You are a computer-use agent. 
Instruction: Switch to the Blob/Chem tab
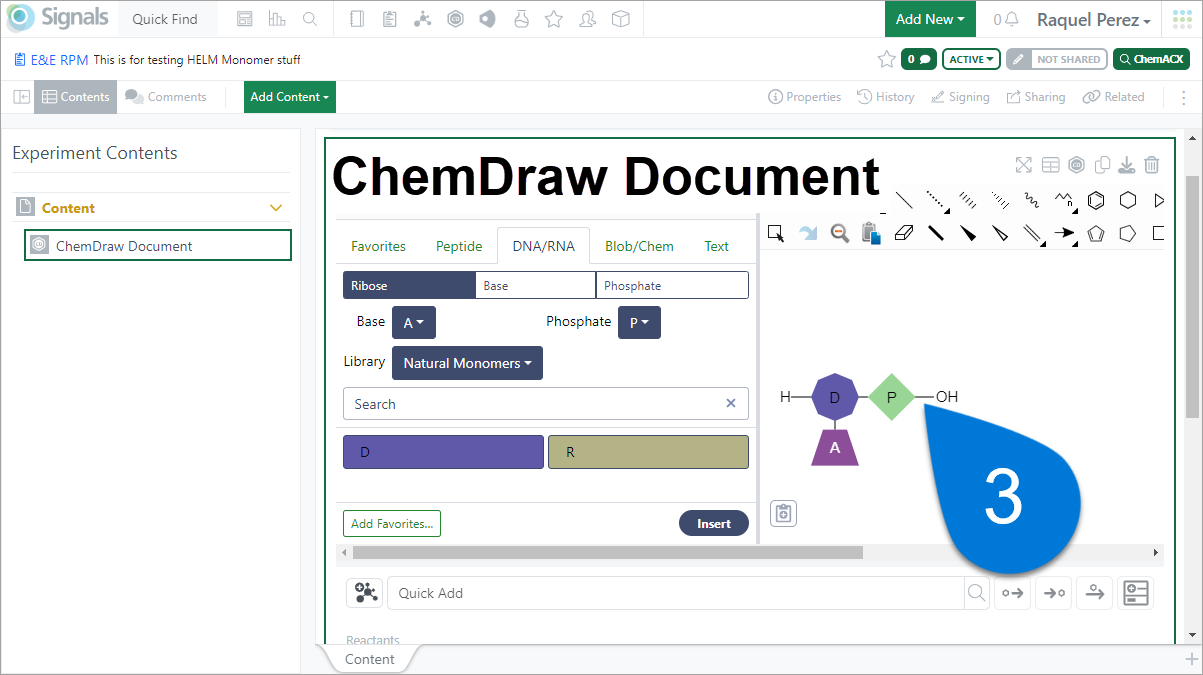pyautogui.click(x=639, y=246)
